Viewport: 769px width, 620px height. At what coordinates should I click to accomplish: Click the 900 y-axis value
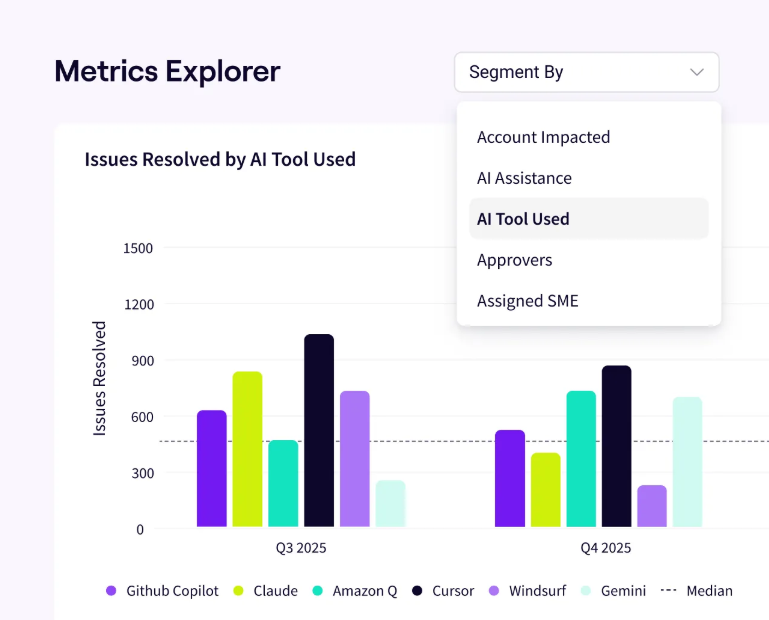pos(143,361)
